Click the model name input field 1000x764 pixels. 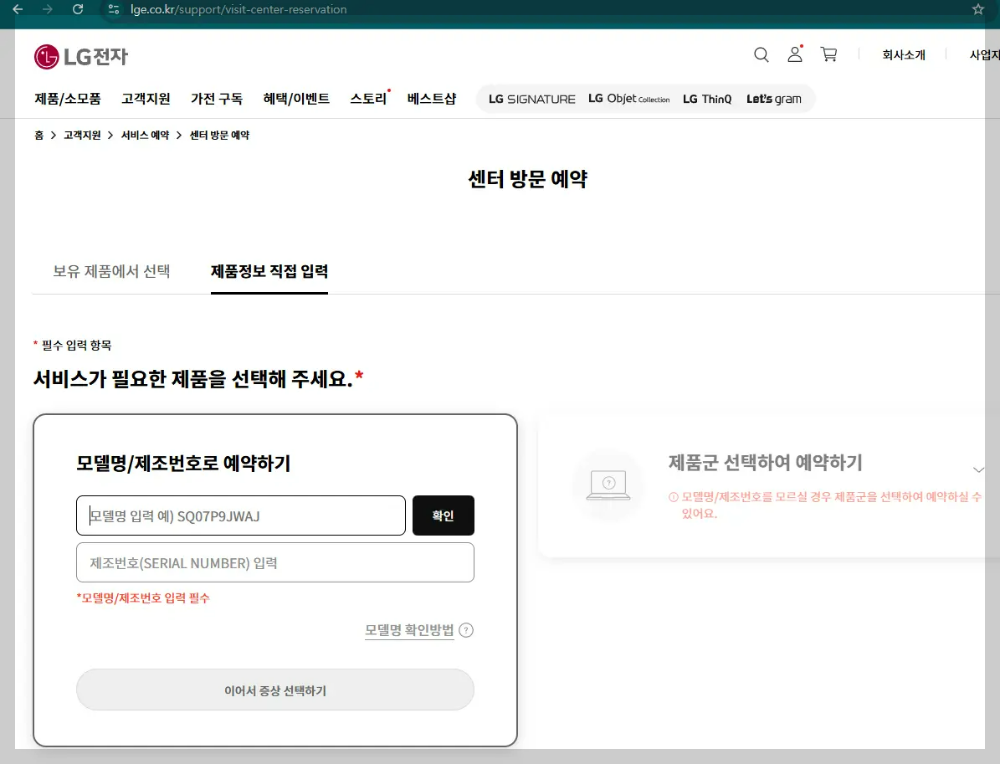[x=240, y=515]
